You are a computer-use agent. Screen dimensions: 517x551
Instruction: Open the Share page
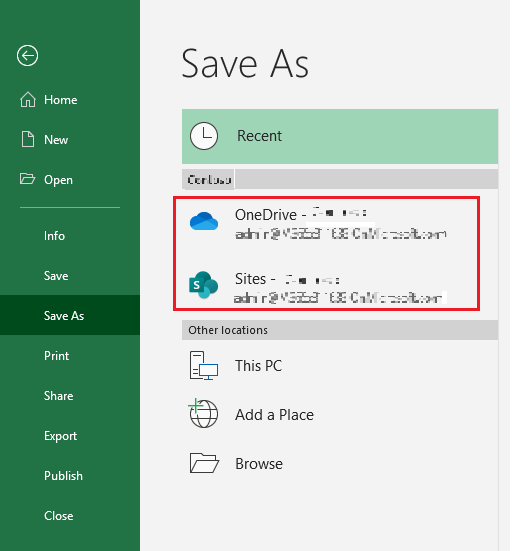70,396
